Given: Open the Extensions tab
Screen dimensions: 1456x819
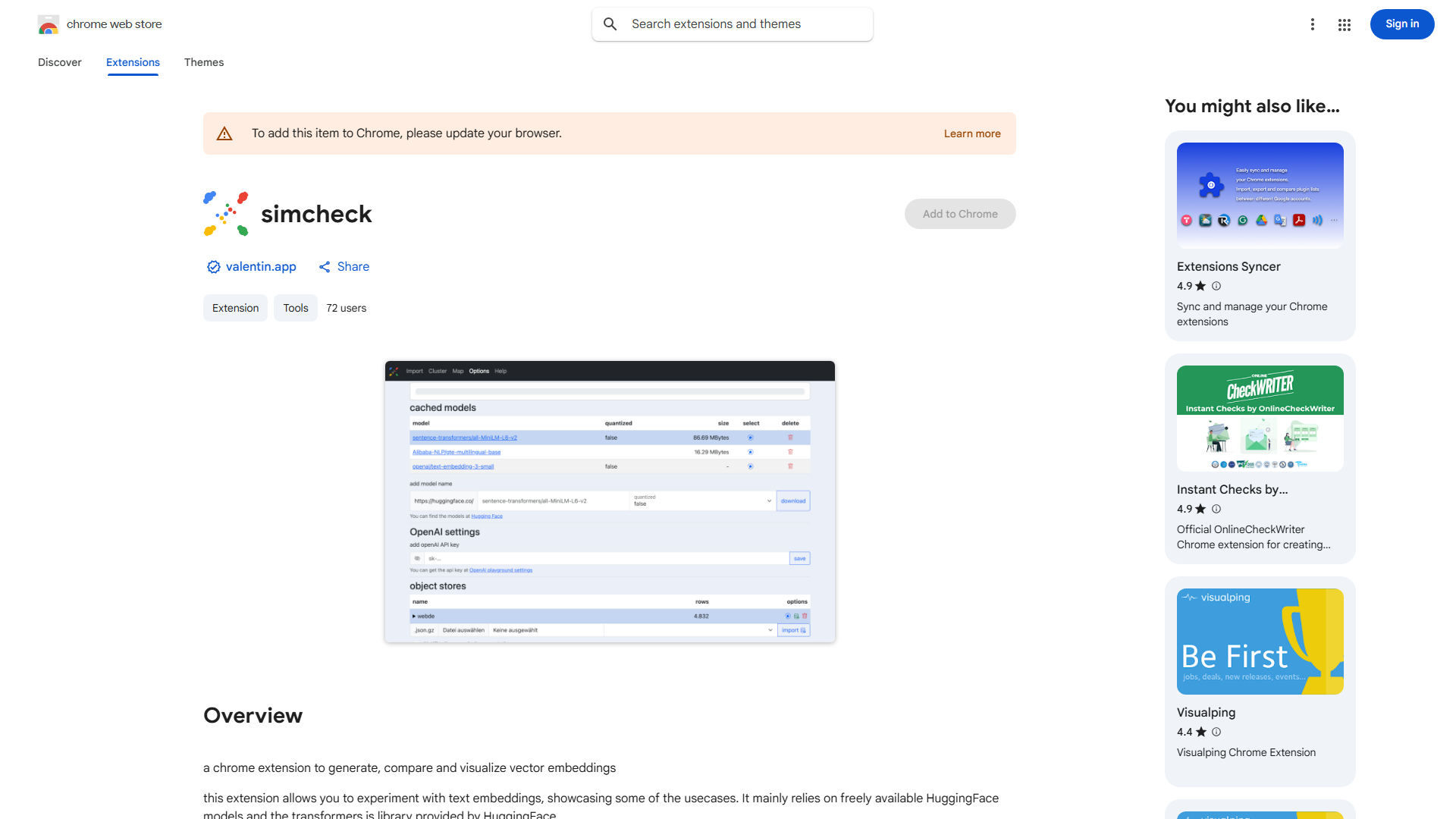Looking at the screenshot, I should tap(133, 62).
